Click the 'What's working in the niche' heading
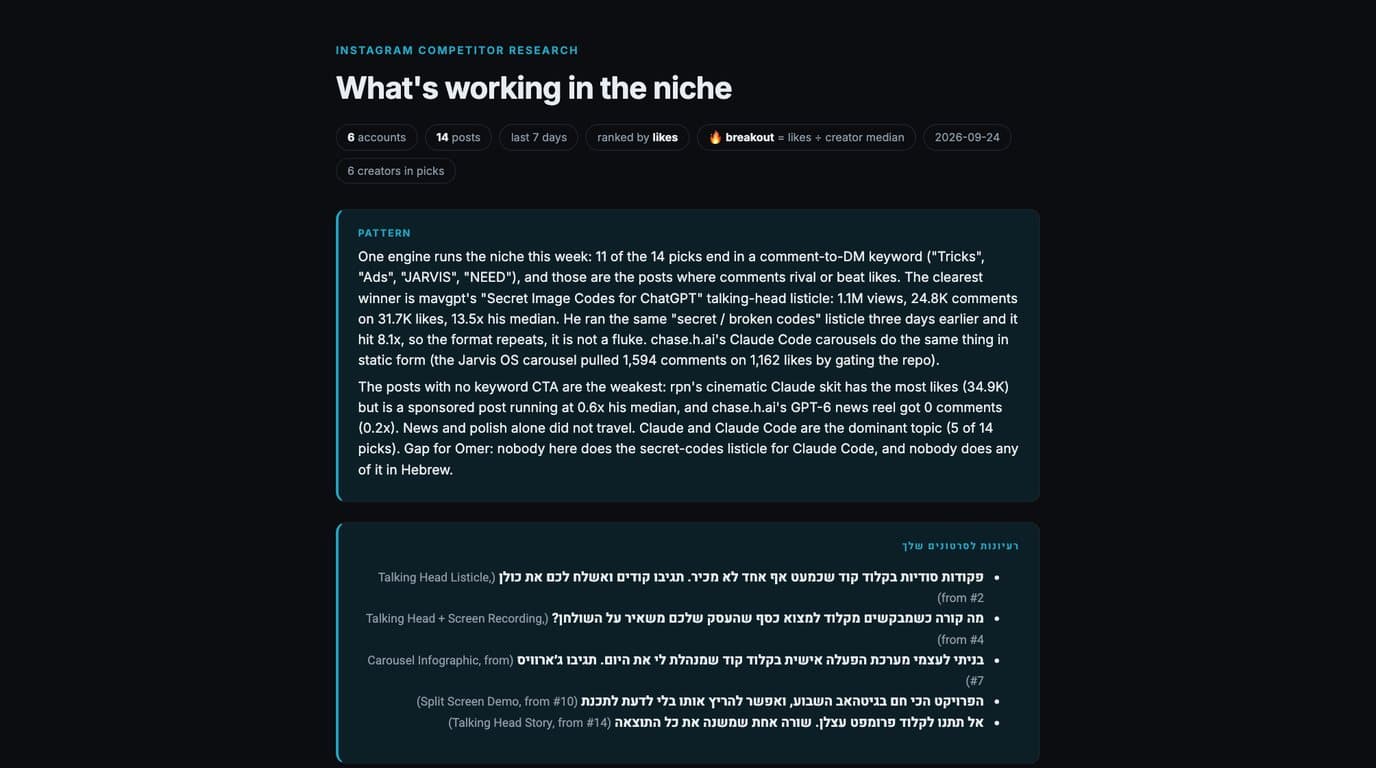This screenshot has height=768, width=1376. point(534,88)
